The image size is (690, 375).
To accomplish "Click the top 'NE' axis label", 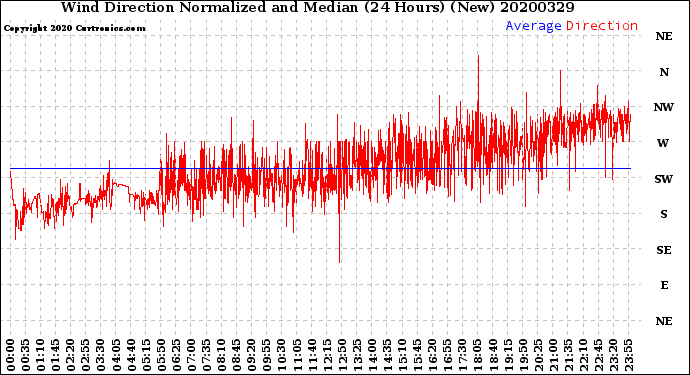I will coord(664,37).
